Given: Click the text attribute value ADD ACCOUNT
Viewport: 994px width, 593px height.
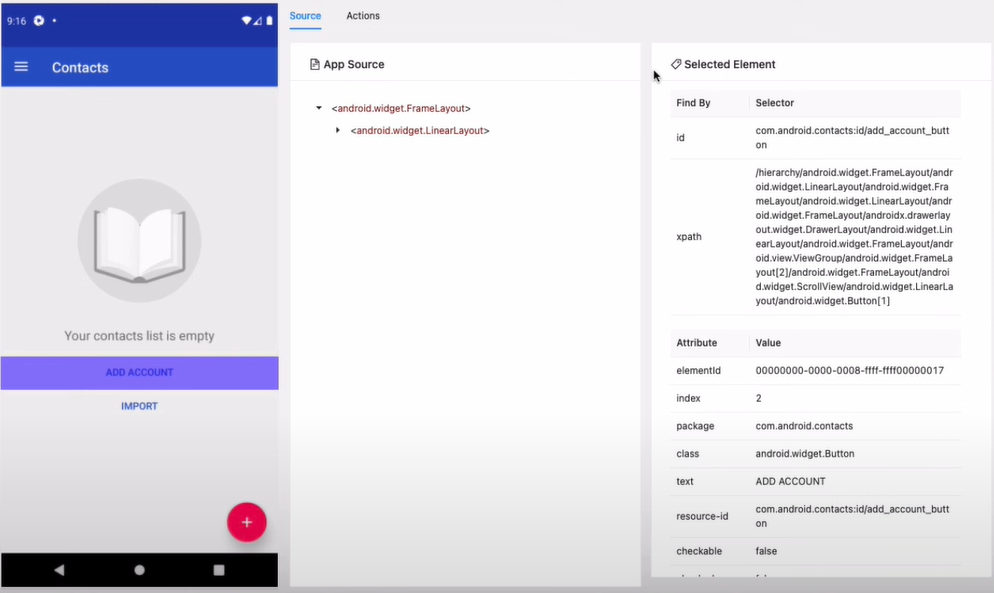Looking at the screenshot, I should pos(790,481).
